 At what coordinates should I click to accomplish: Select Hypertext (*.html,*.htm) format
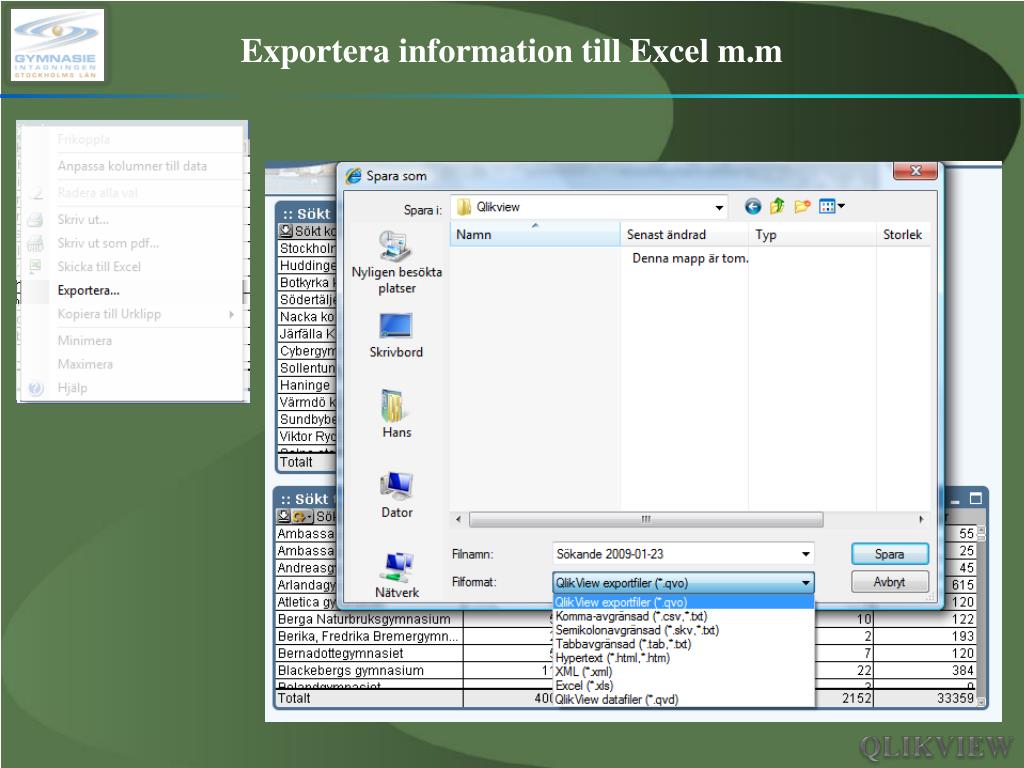coord(683,658)
